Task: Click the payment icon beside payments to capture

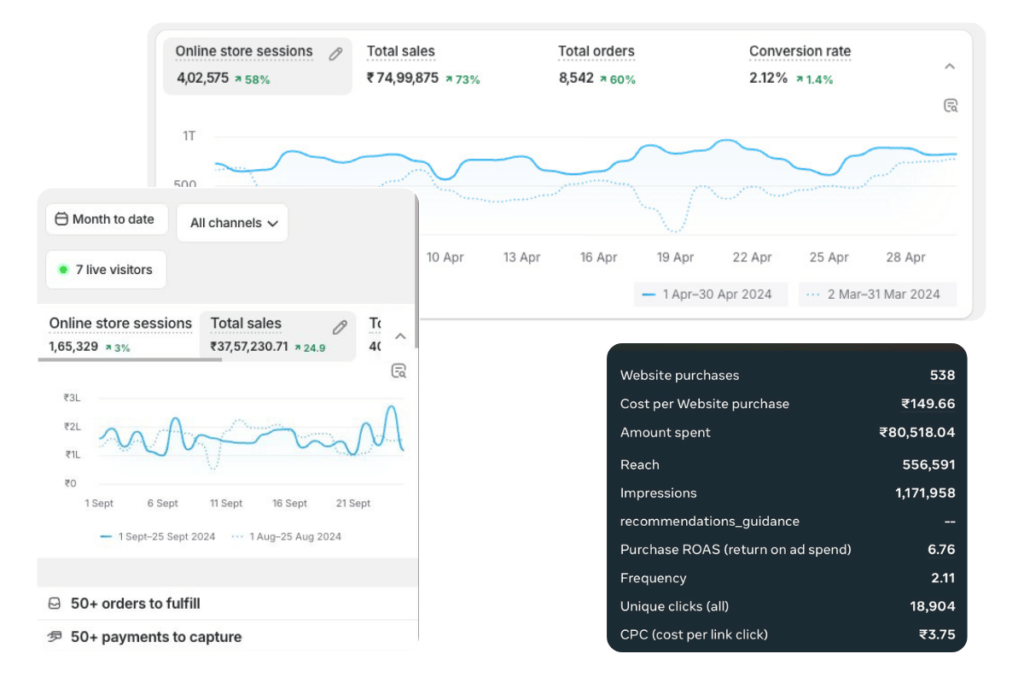Action: pos(55,637)
